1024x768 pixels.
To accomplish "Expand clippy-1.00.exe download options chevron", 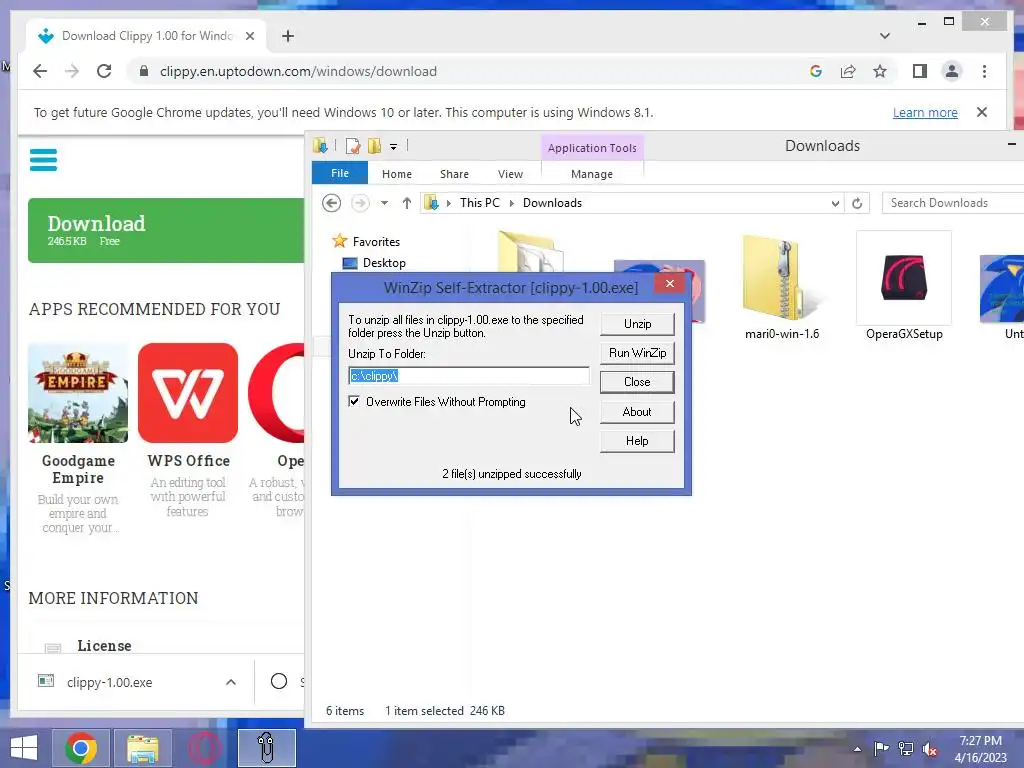I will 231,682.
